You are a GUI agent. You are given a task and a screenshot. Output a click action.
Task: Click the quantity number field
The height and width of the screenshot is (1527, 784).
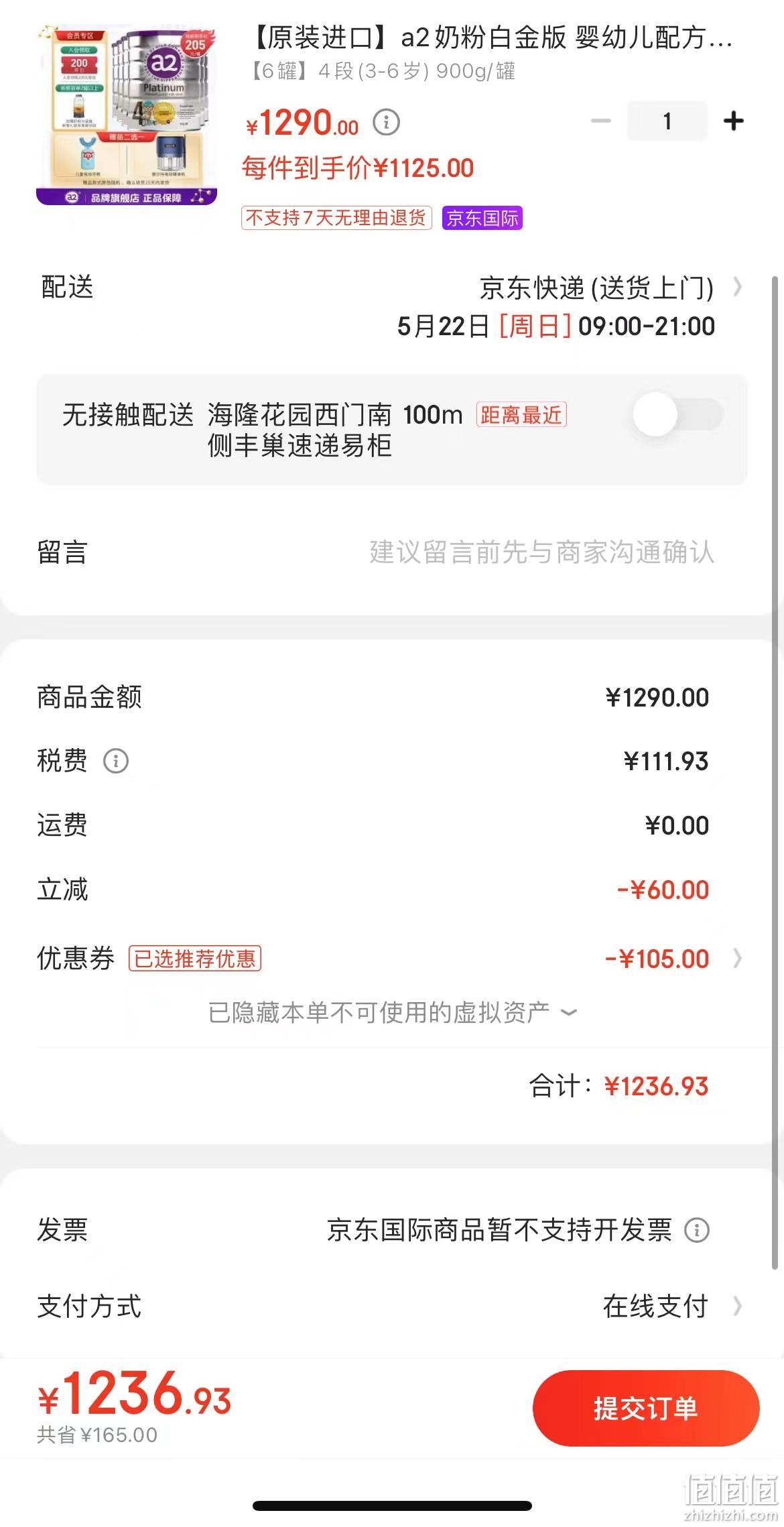[667, 121]
